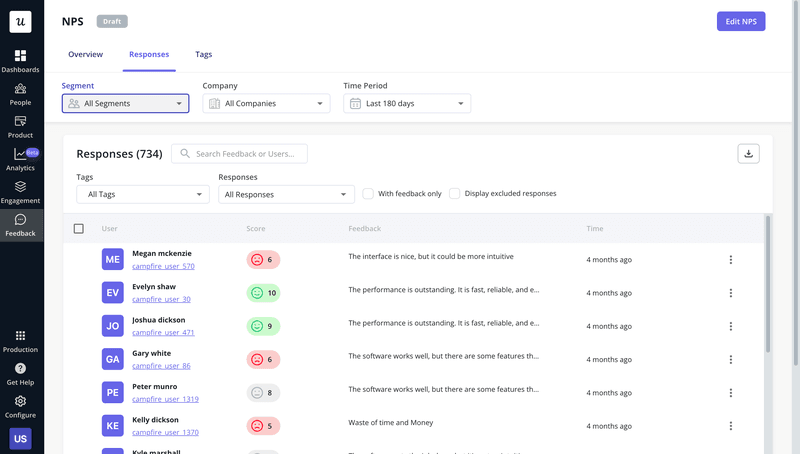
Task: Click the Edit NPS button
Action: (x=740, y=21)
